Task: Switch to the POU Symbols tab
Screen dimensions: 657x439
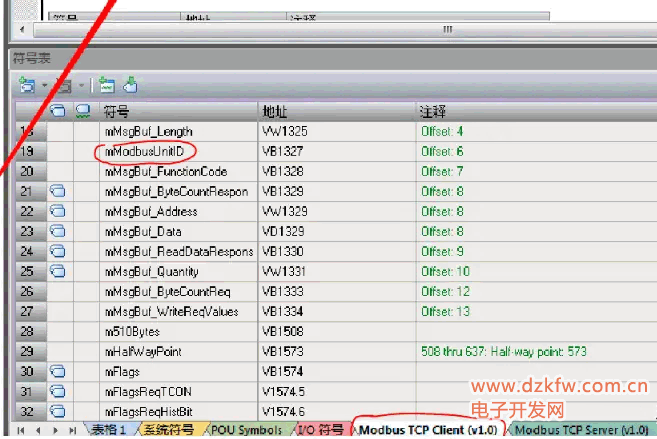Action: [x=246, y=429]
